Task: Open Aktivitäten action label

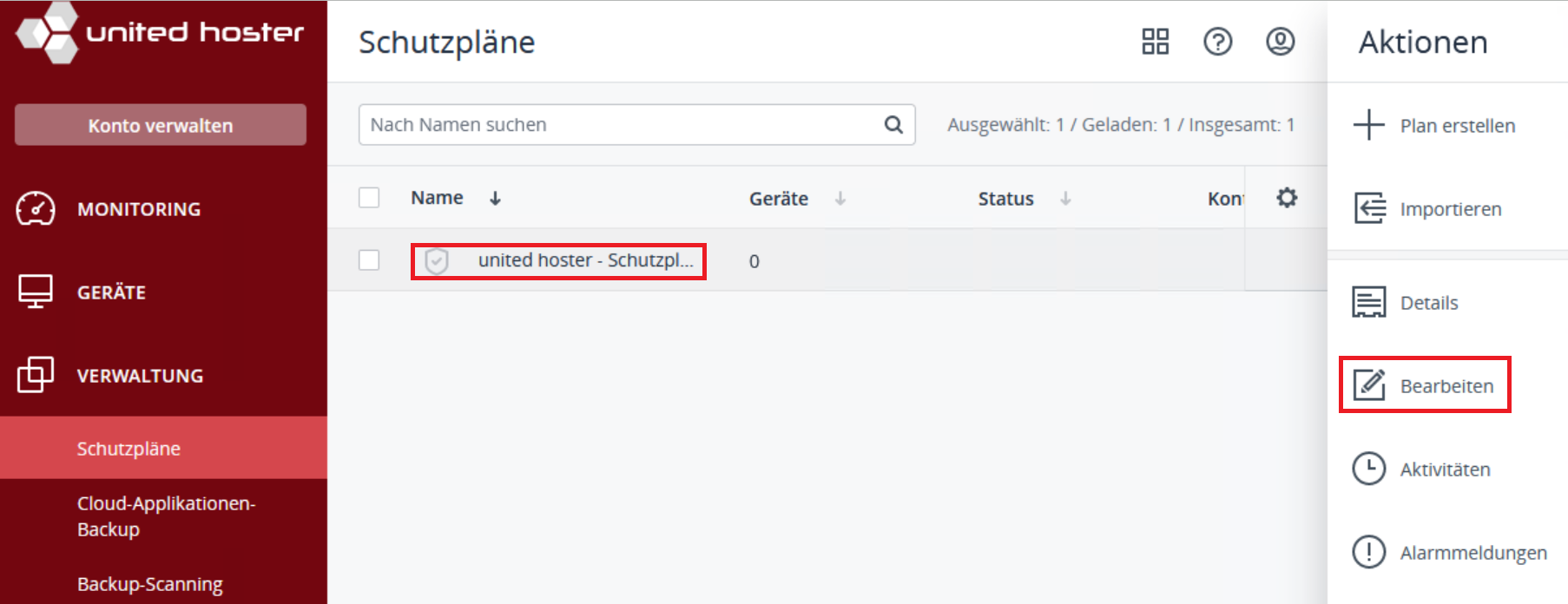Action: click(x=1446, y=469)
